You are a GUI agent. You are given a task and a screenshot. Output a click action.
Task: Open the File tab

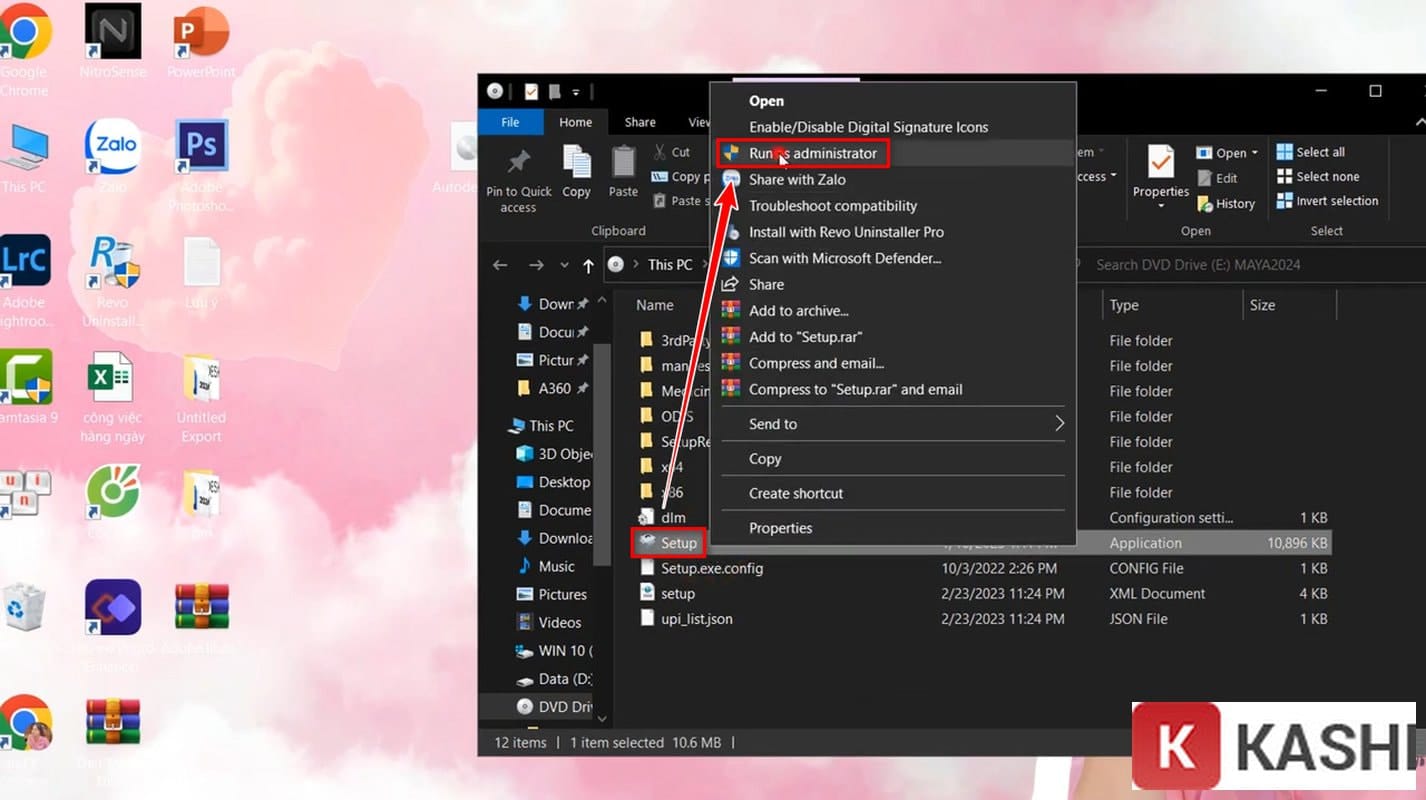tap(510, 122)
